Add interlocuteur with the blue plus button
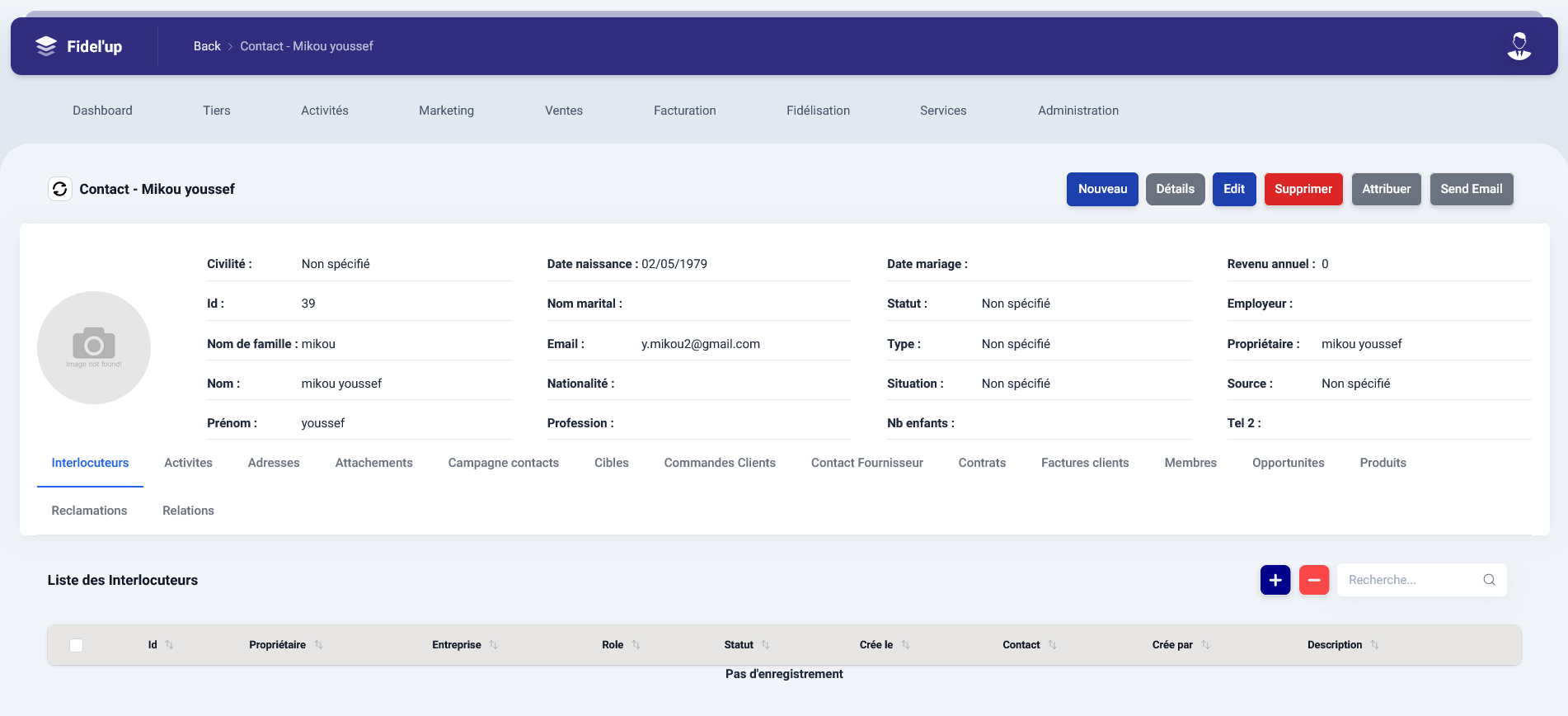The width and height of the screenshot is (1568, 716). 1275,580
